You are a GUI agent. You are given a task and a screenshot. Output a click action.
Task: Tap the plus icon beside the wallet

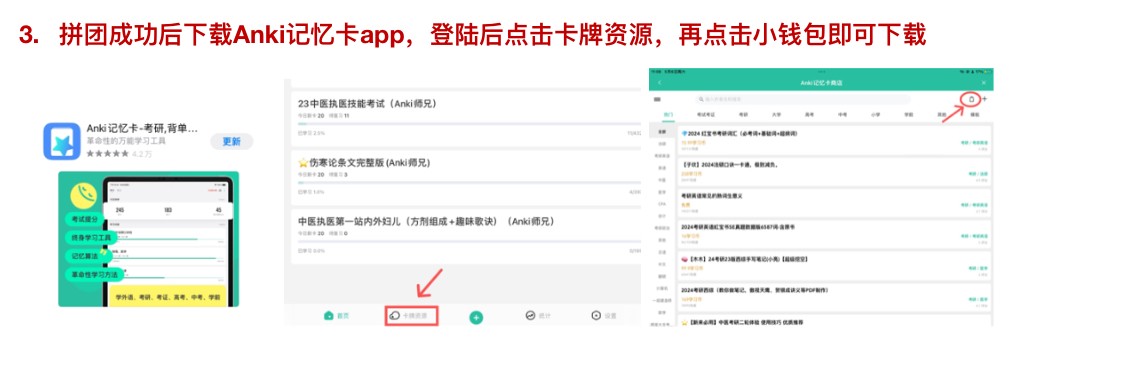pos(985,99)
